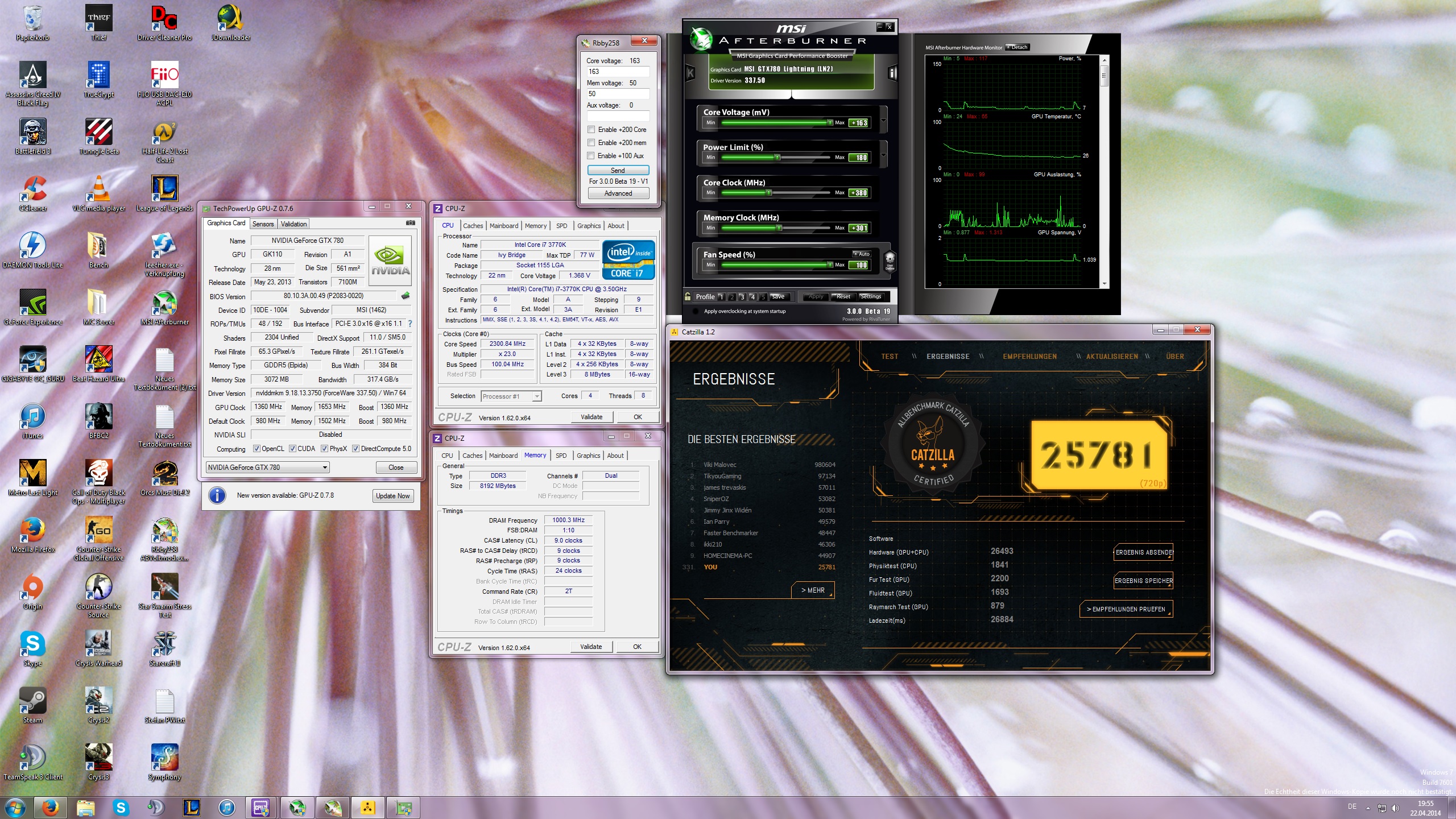1456x819 pixels.
Task: Click the Core voltage input field
Action: (618, 72)
